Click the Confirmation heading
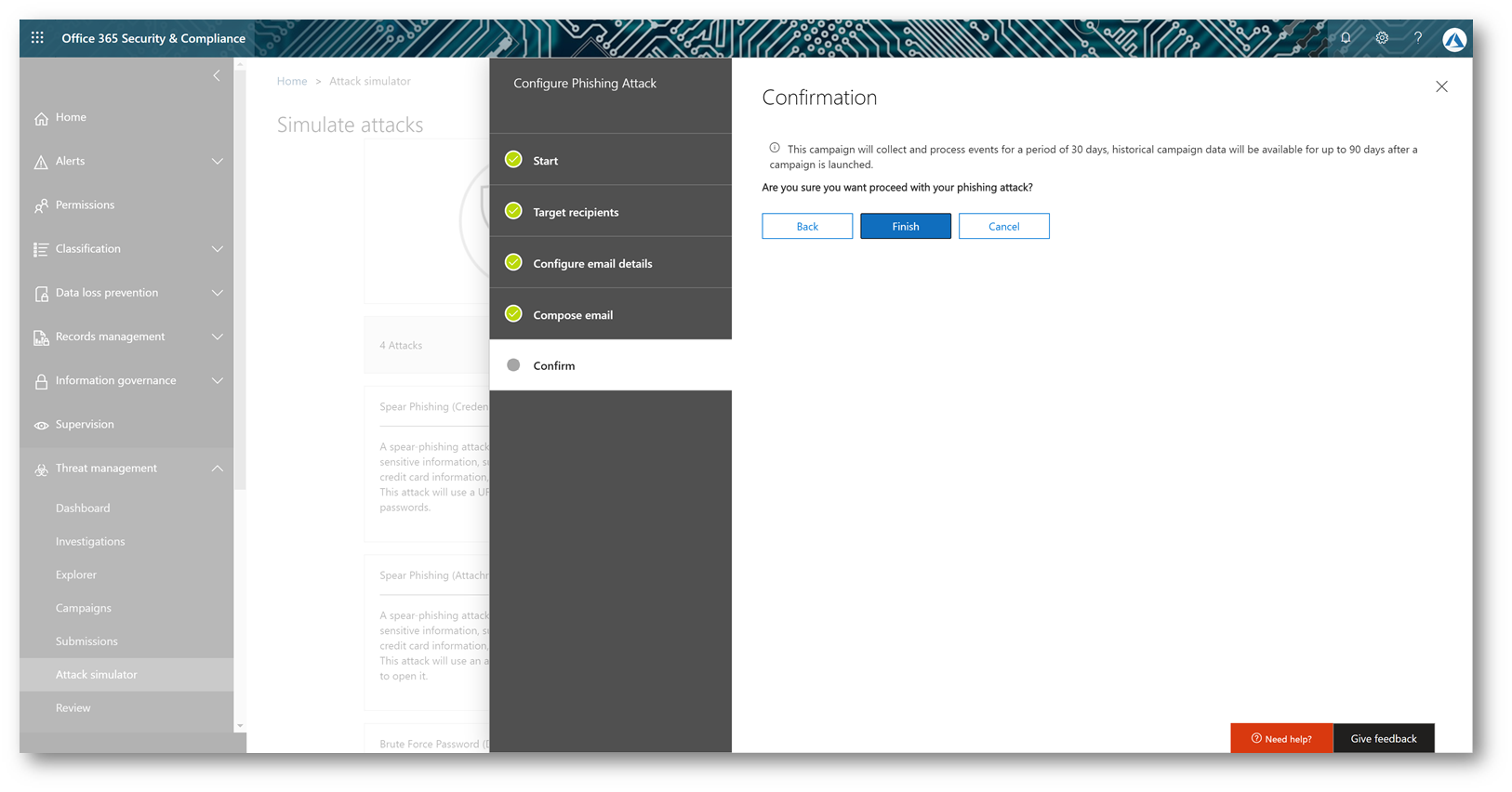This screenshot has width=1512, height=792. [x=819, y=98]
